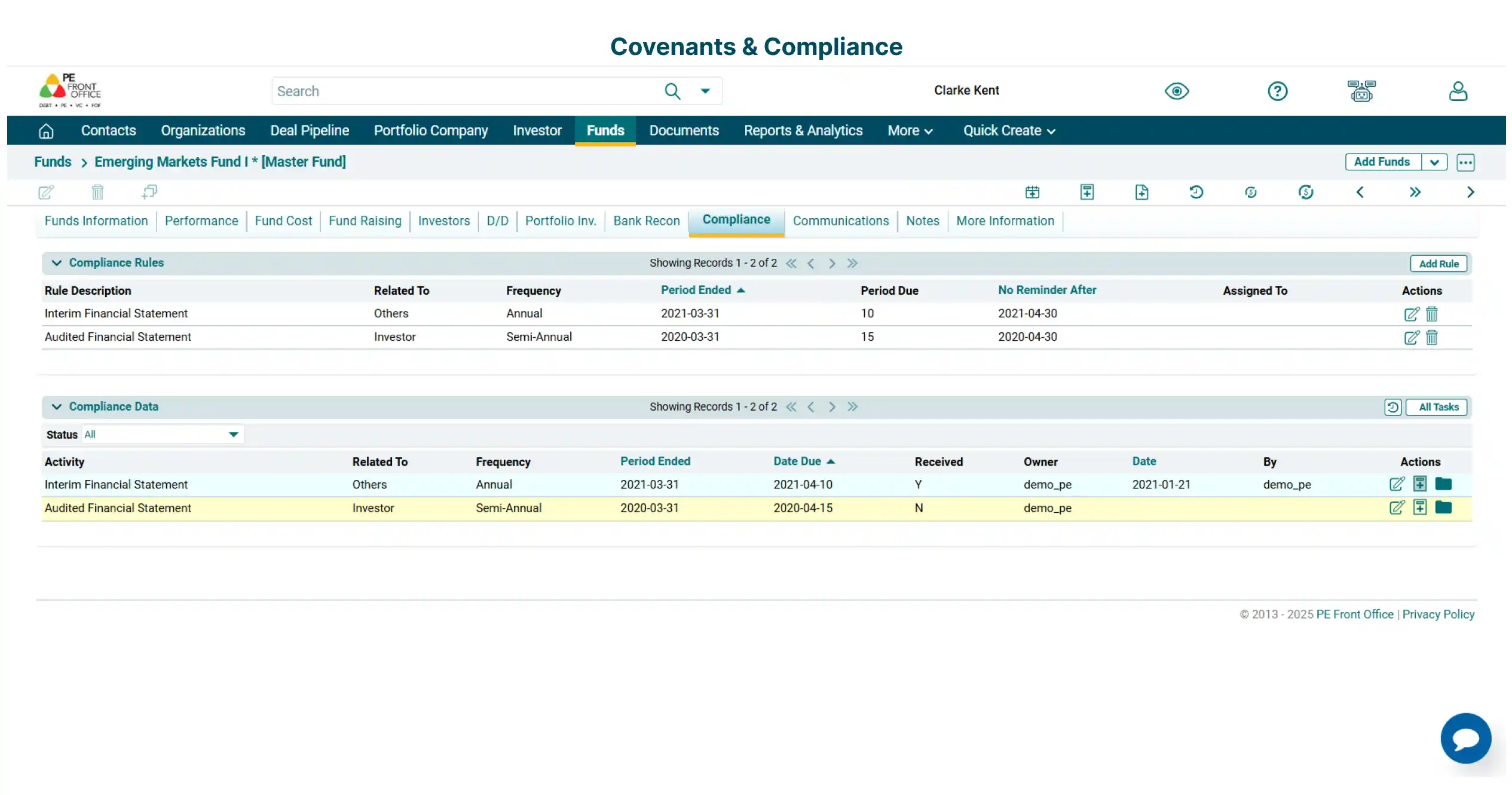This screenshot has height=795, width=1512.
Task: Open the search options dropdown arrow
Action: (x=705, y=91)
